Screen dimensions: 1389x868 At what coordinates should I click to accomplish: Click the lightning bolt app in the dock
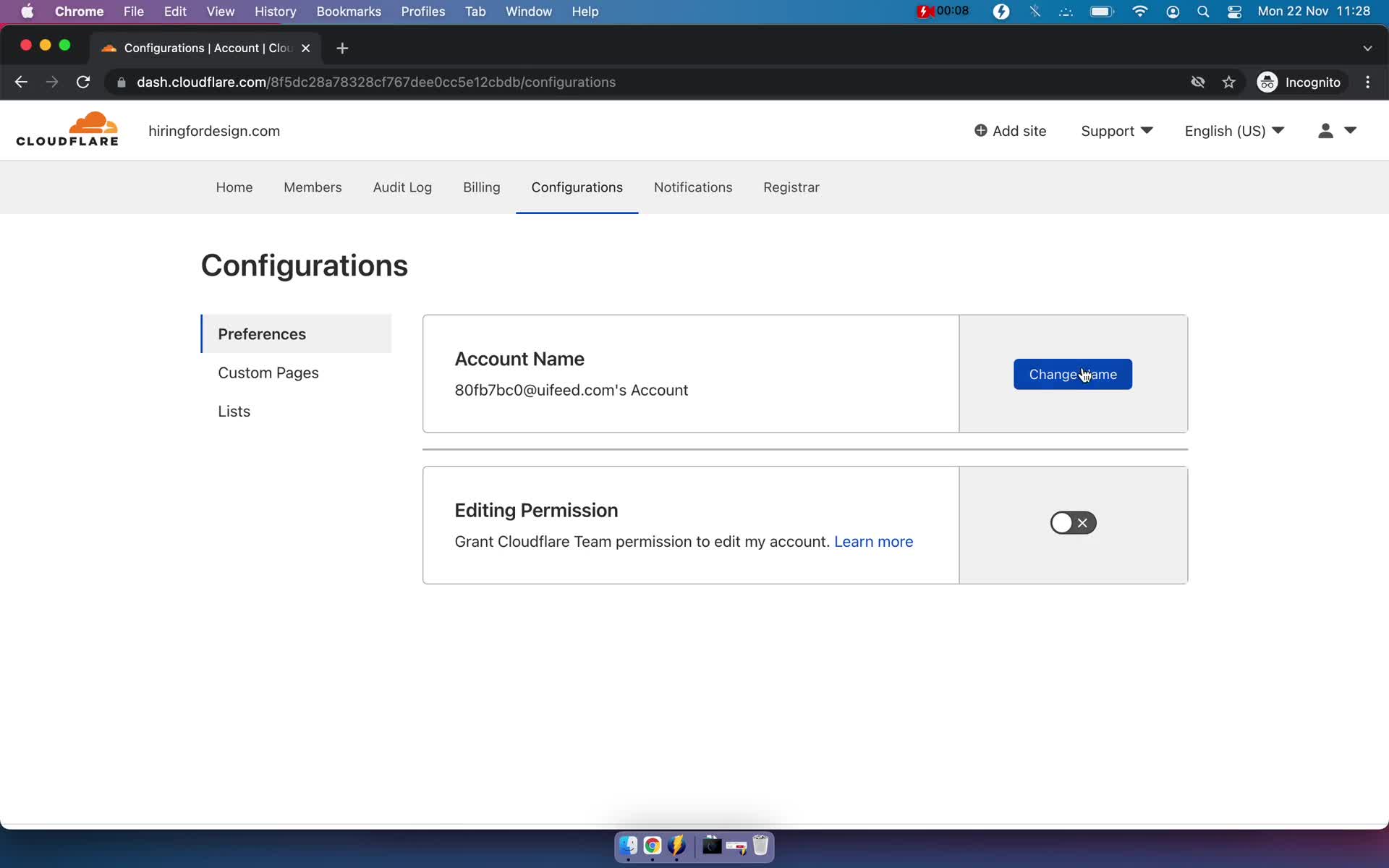click(677, 846)
